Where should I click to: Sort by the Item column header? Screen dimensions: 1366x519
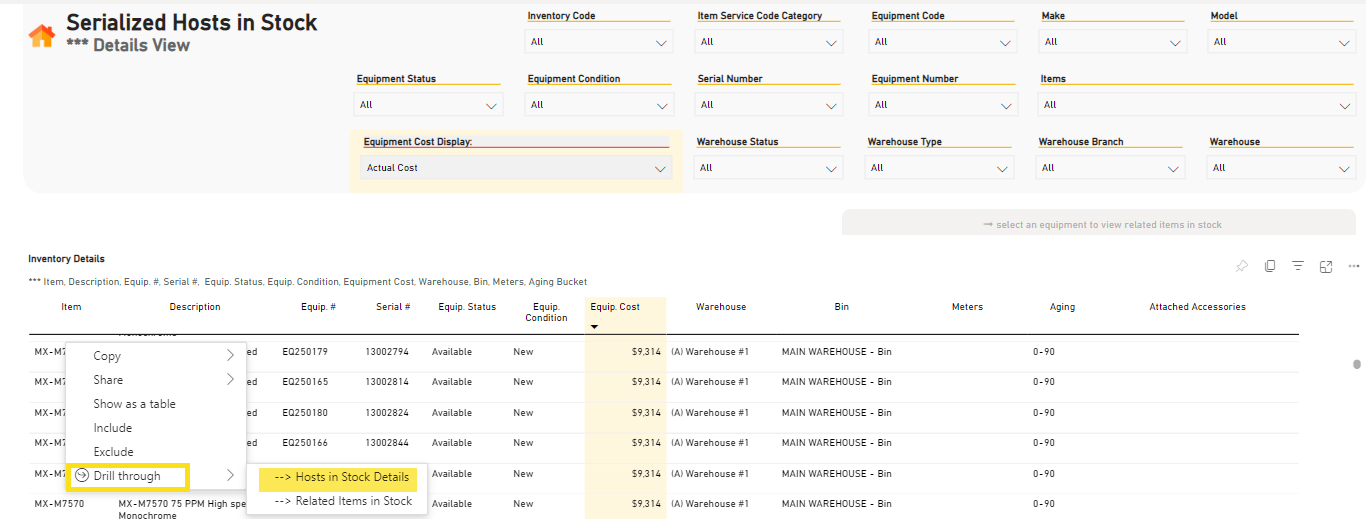click(x=71, y=307)
